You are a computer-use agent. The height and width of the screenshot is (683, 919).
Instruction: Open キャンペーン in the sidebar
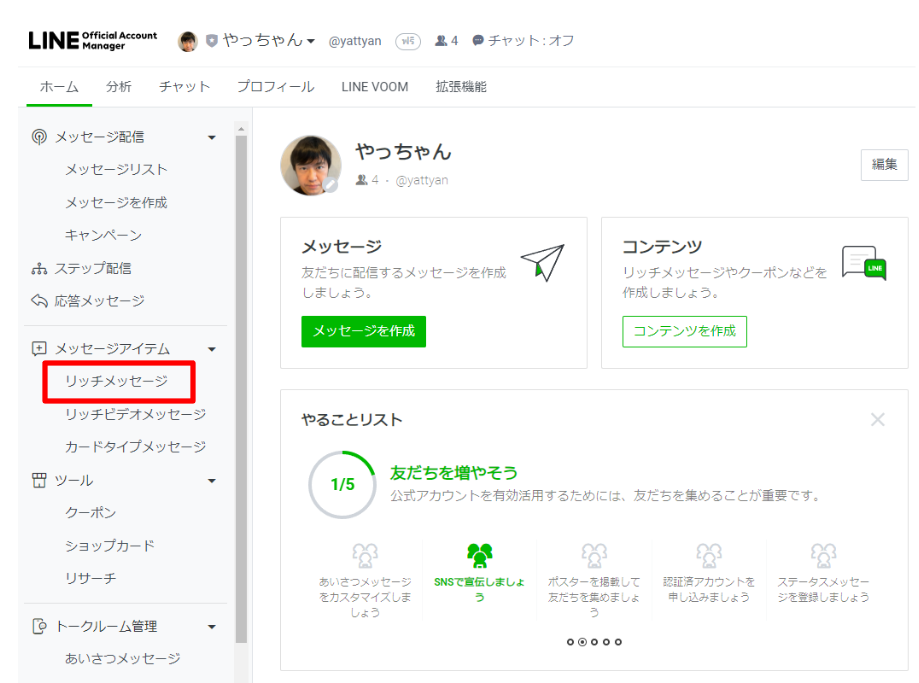click(103, 235)
